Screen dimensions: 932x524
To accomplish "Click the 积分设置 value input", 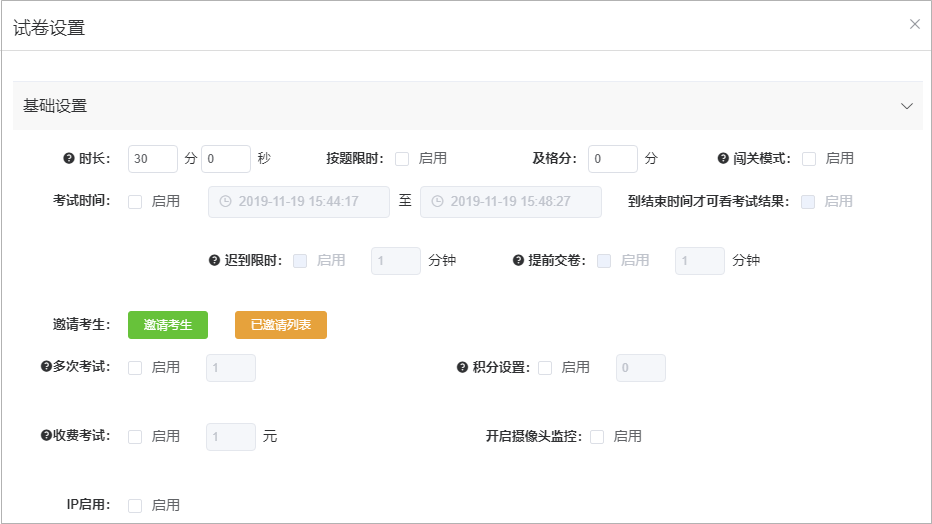I will coord(641,368).
